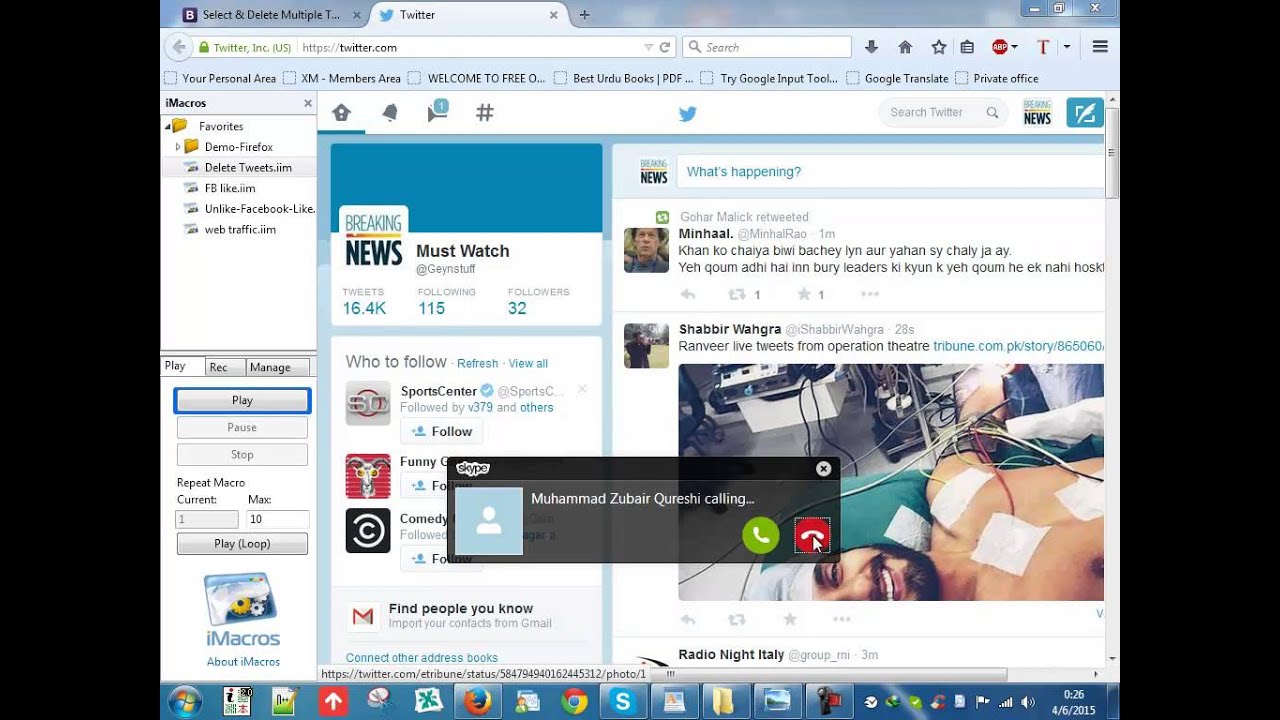Open the Firefox hamburger menu
The image size is (1280, 720).
click(x=1100, y=47)
